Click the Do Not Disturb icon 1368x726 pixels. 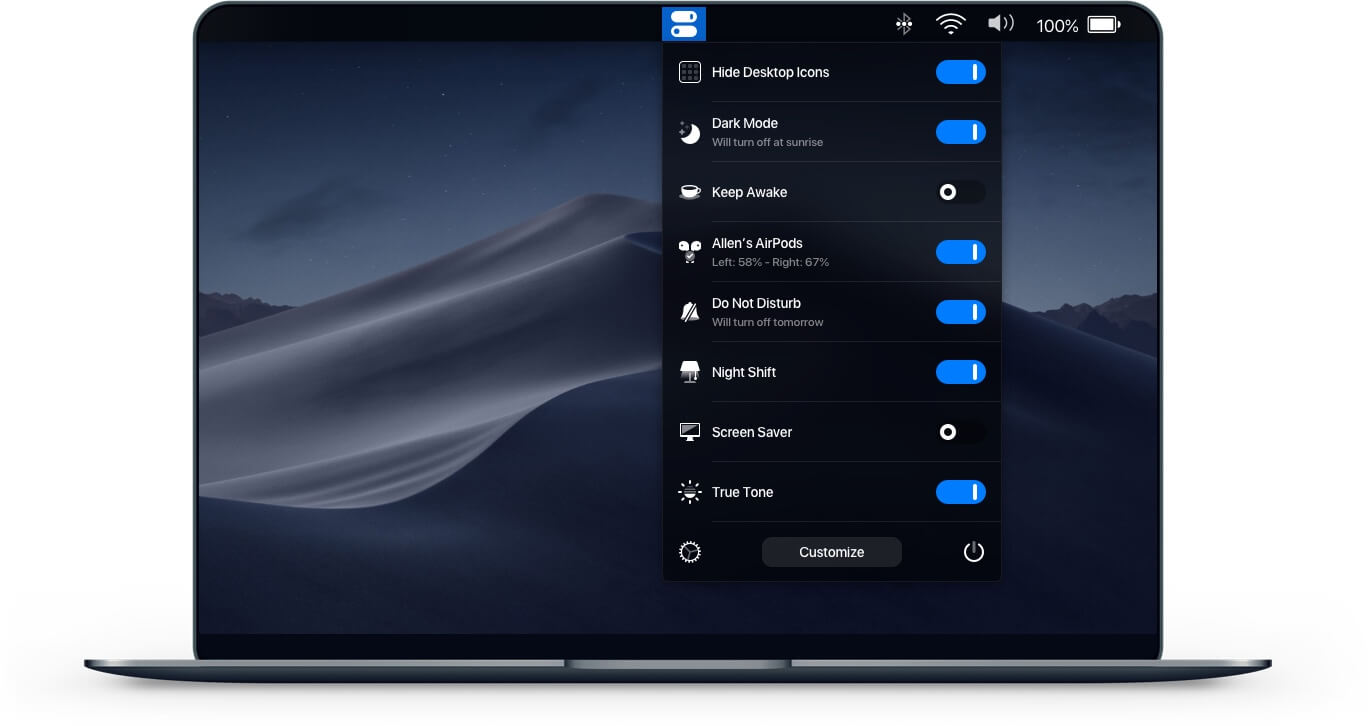pos(689,311)
